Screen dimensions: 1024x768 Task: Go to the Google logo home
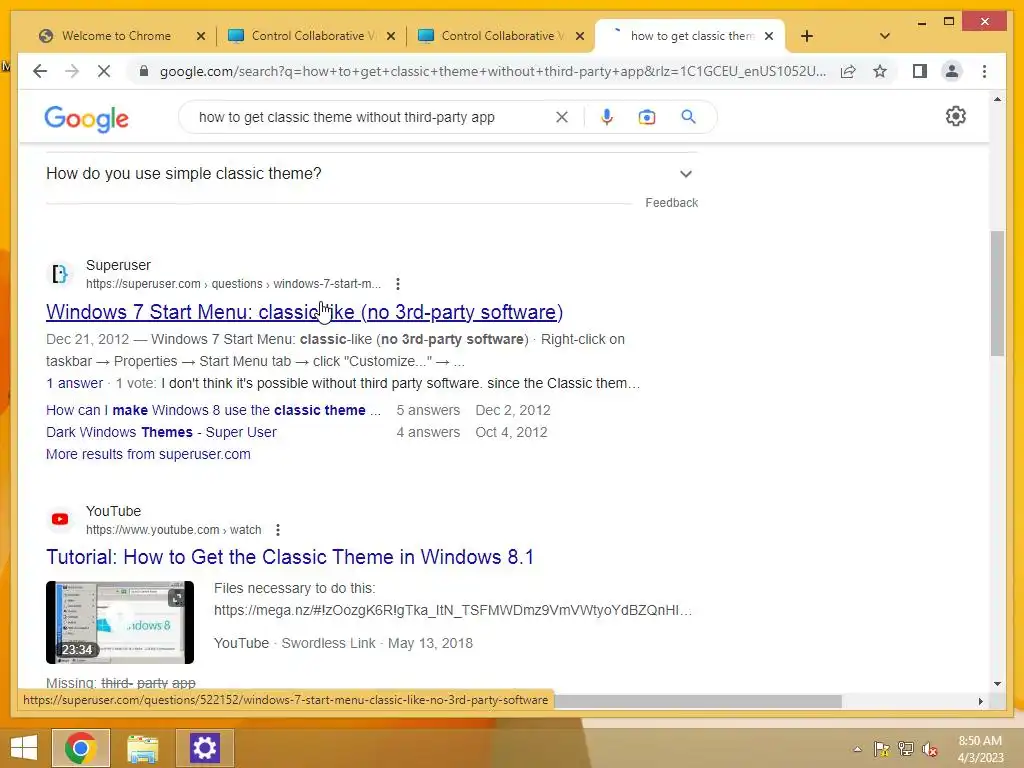86,119
